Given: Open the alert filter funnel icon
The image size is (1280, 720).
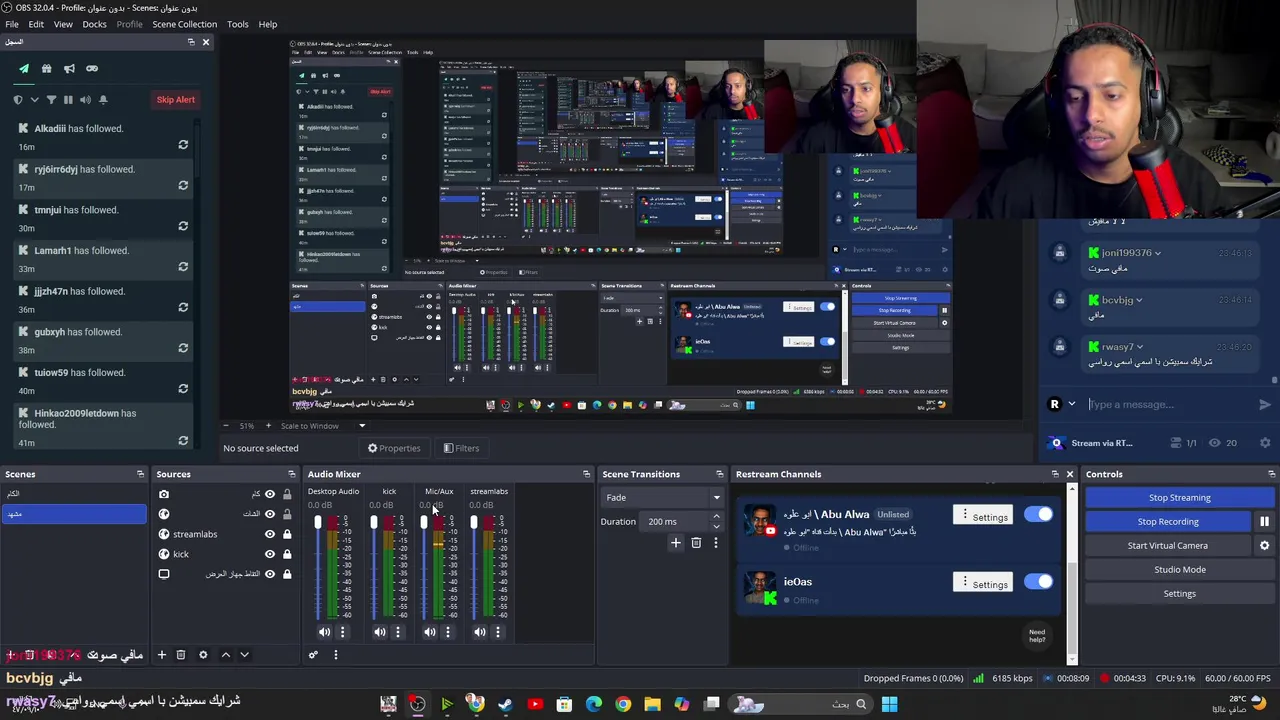Looking at the screenshot, I should coord(51,100).
